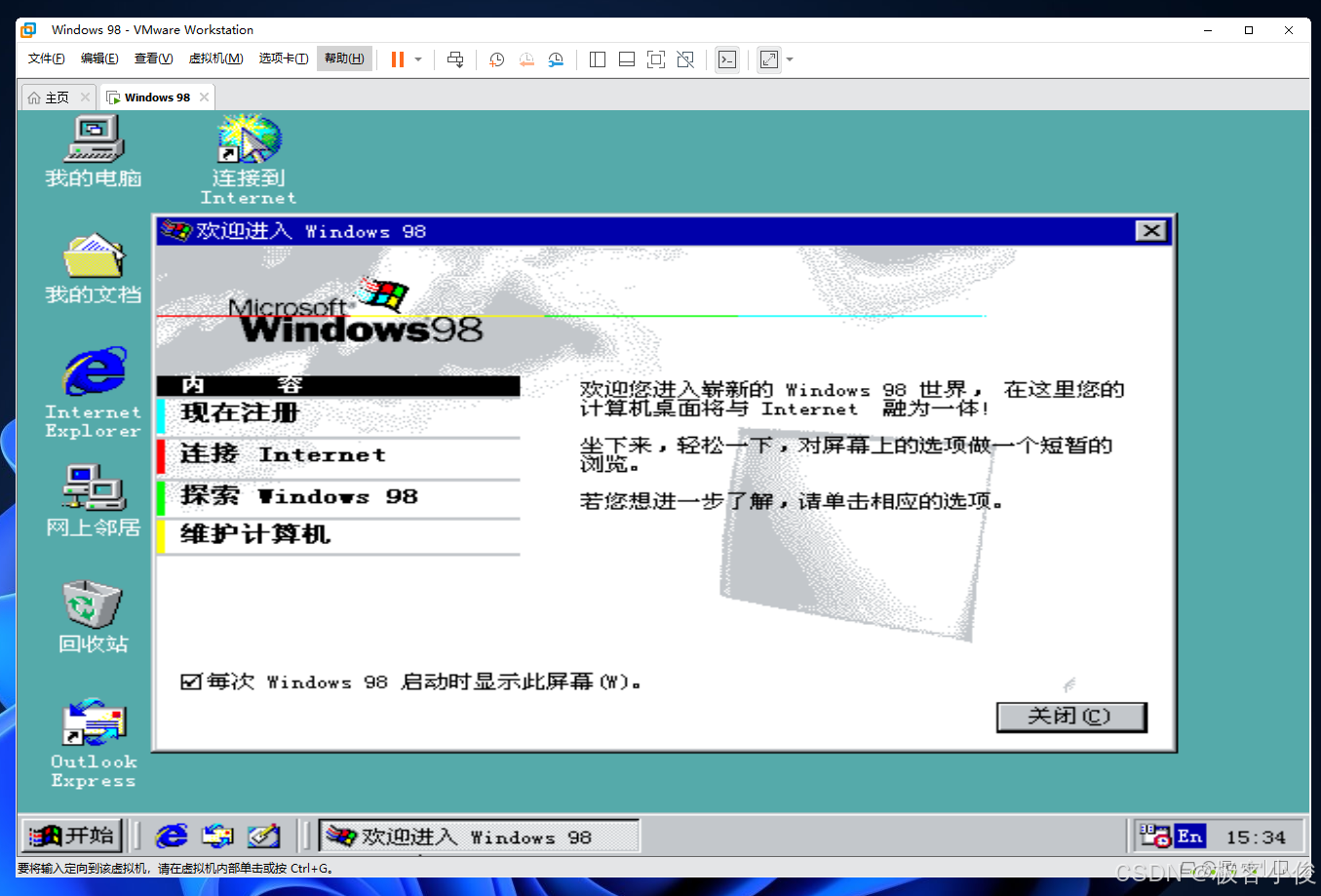Click the 欢迎进入 Windows 98 taskbar button
This screenshot has height=896, width=1321.
click(x=480, y=836)
